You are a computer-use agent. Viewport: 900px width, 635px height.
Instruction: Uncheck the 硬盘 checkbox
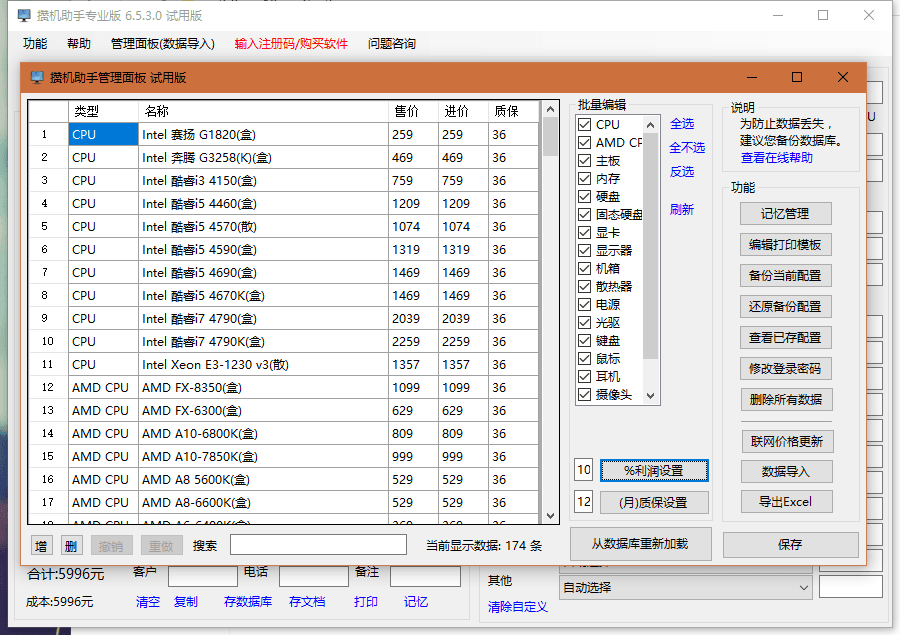(584, 196)
